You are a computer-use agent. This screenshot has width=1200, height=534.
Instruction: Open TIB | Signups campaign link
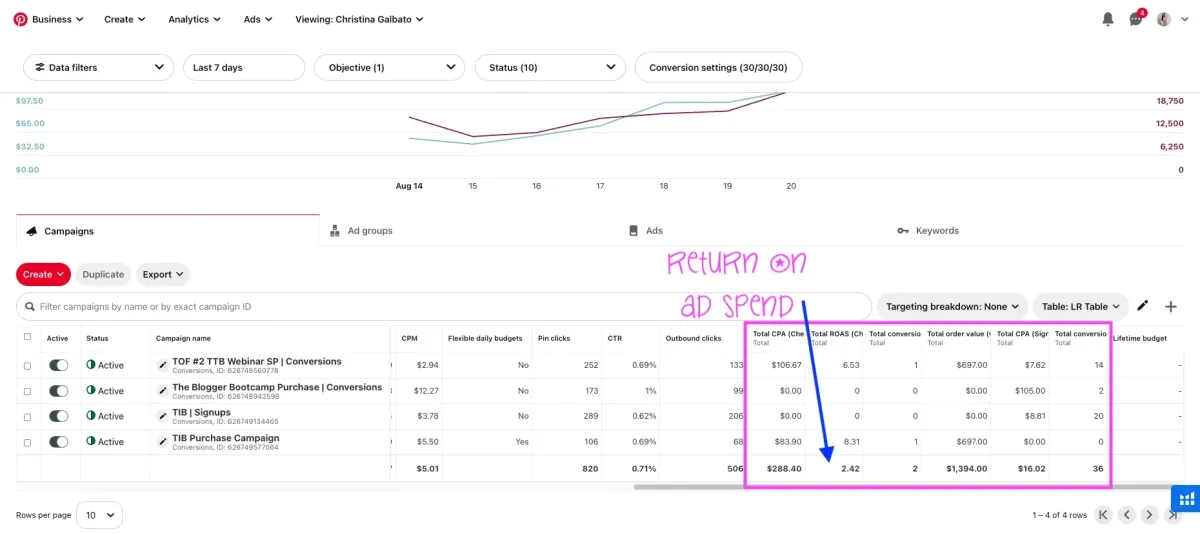click(201, 412)
